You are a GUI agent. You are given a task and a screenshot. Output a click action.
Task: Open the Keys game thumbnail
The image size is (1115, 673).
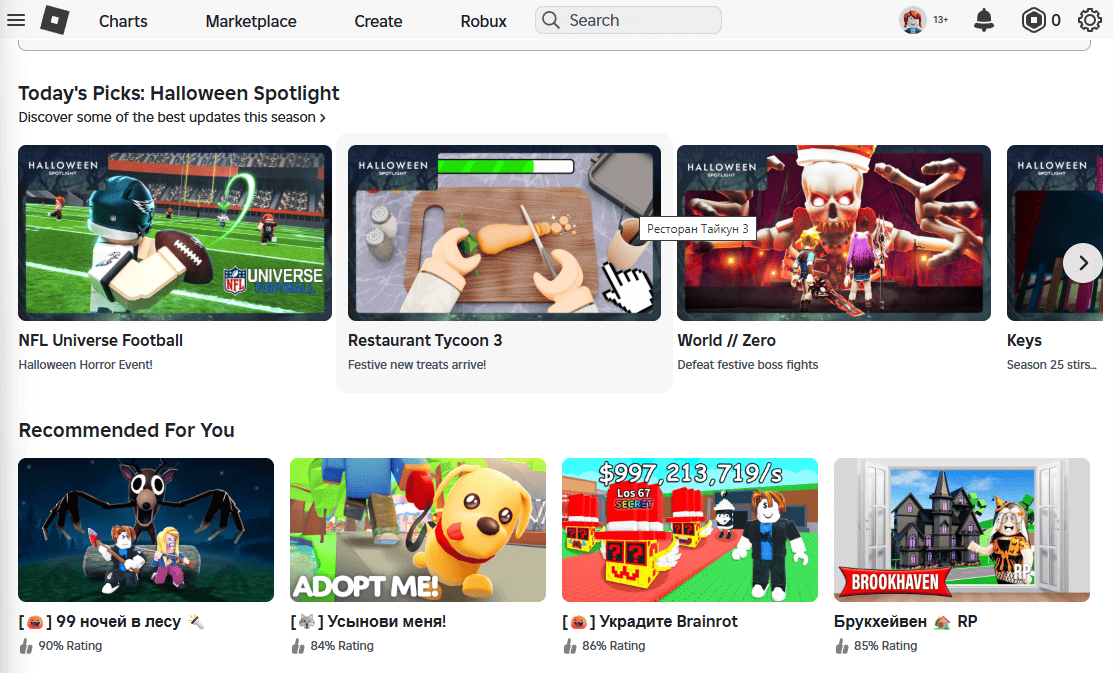click(1055, 233)
